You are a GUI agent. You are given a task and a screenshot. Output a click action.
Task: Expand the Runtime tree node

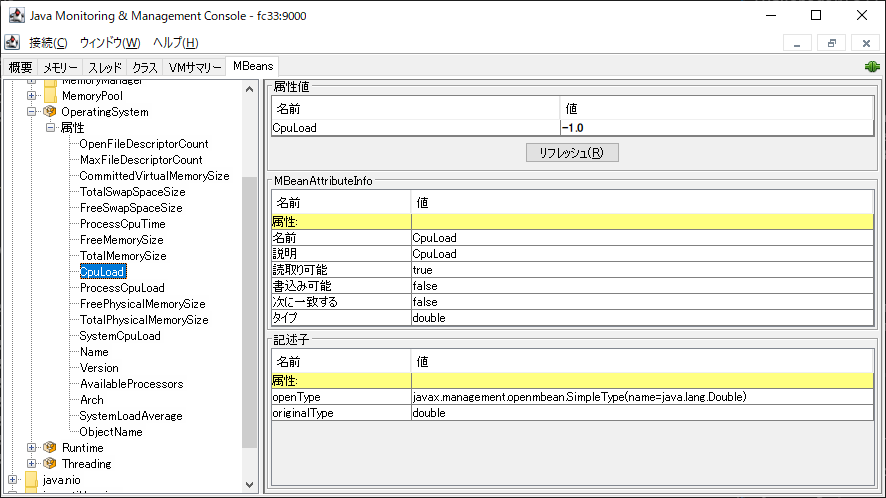(32, 448)
